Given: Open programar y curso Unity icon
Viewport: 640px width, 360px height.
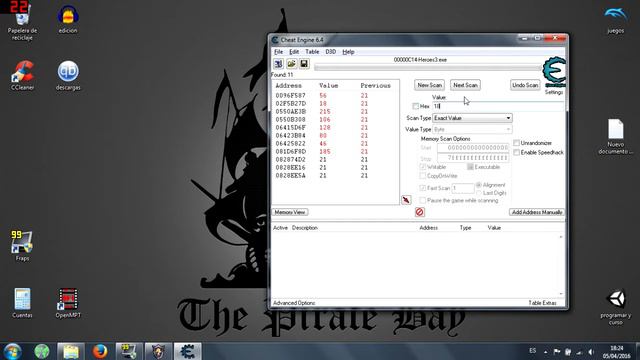Looking at the screenshot, I should 616,307.
